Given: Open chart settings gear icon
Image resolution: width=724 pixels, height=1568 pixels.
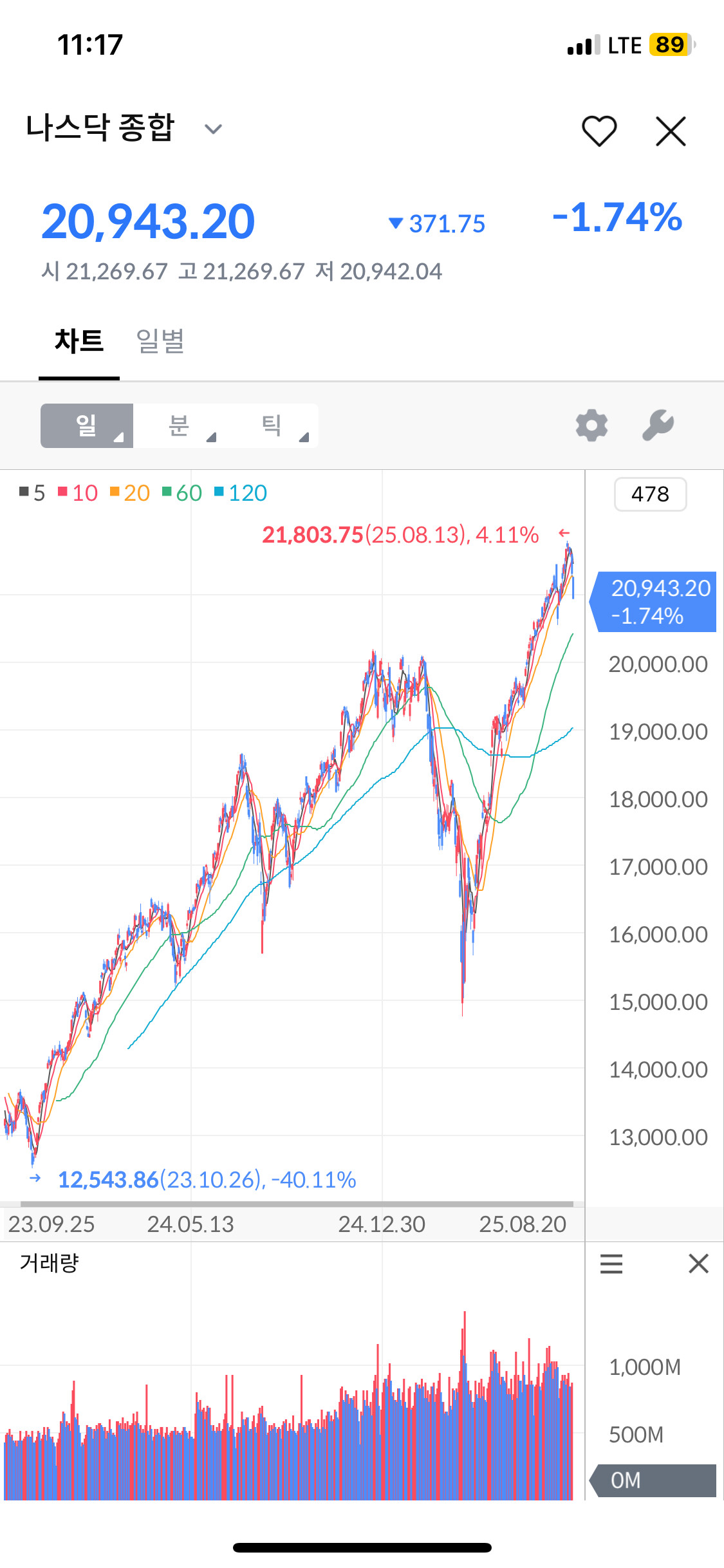Looking at the screenshot, I should (x=591, y=425).
